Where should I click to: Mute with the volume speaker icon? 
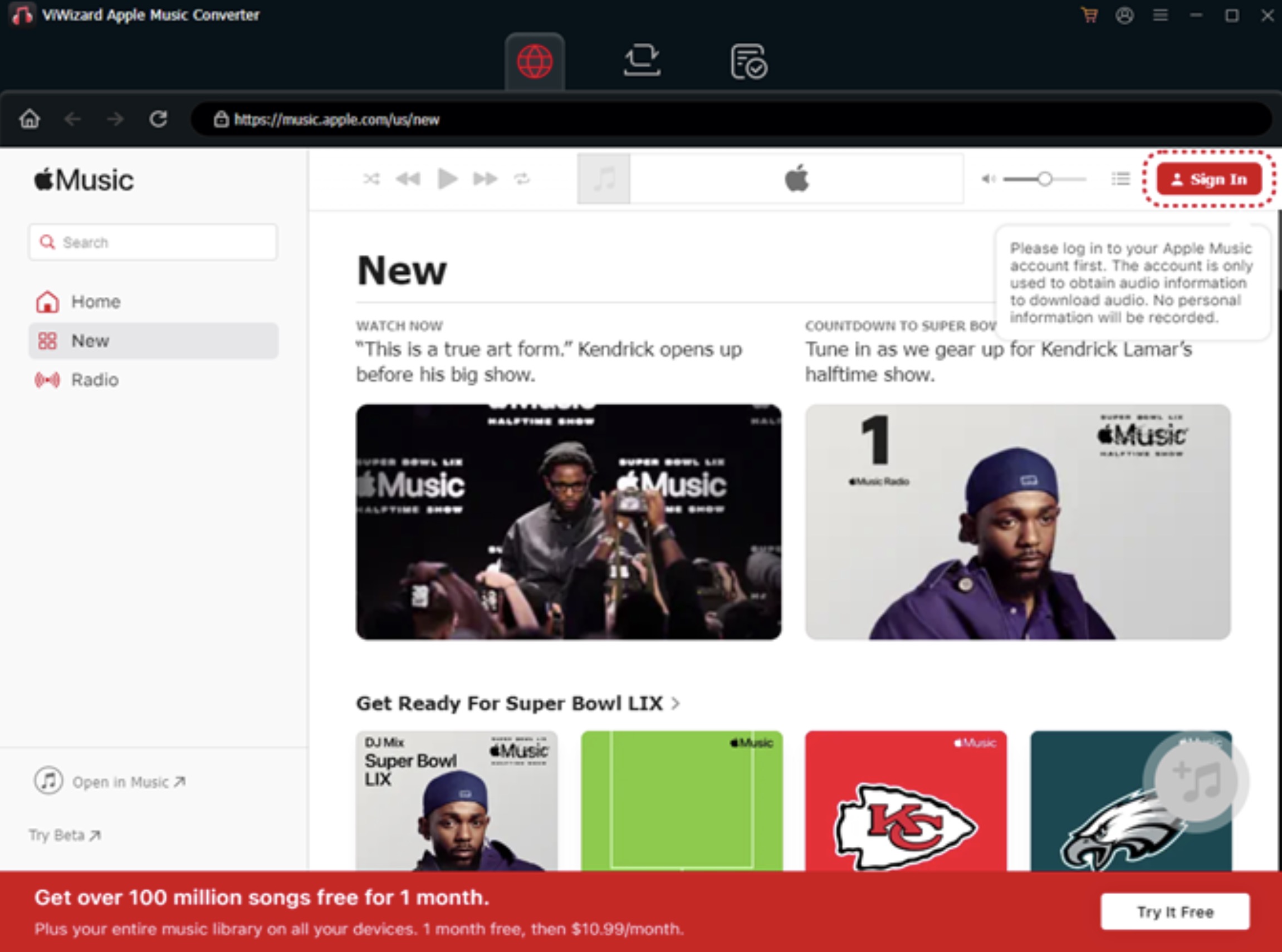coord(988,179)
